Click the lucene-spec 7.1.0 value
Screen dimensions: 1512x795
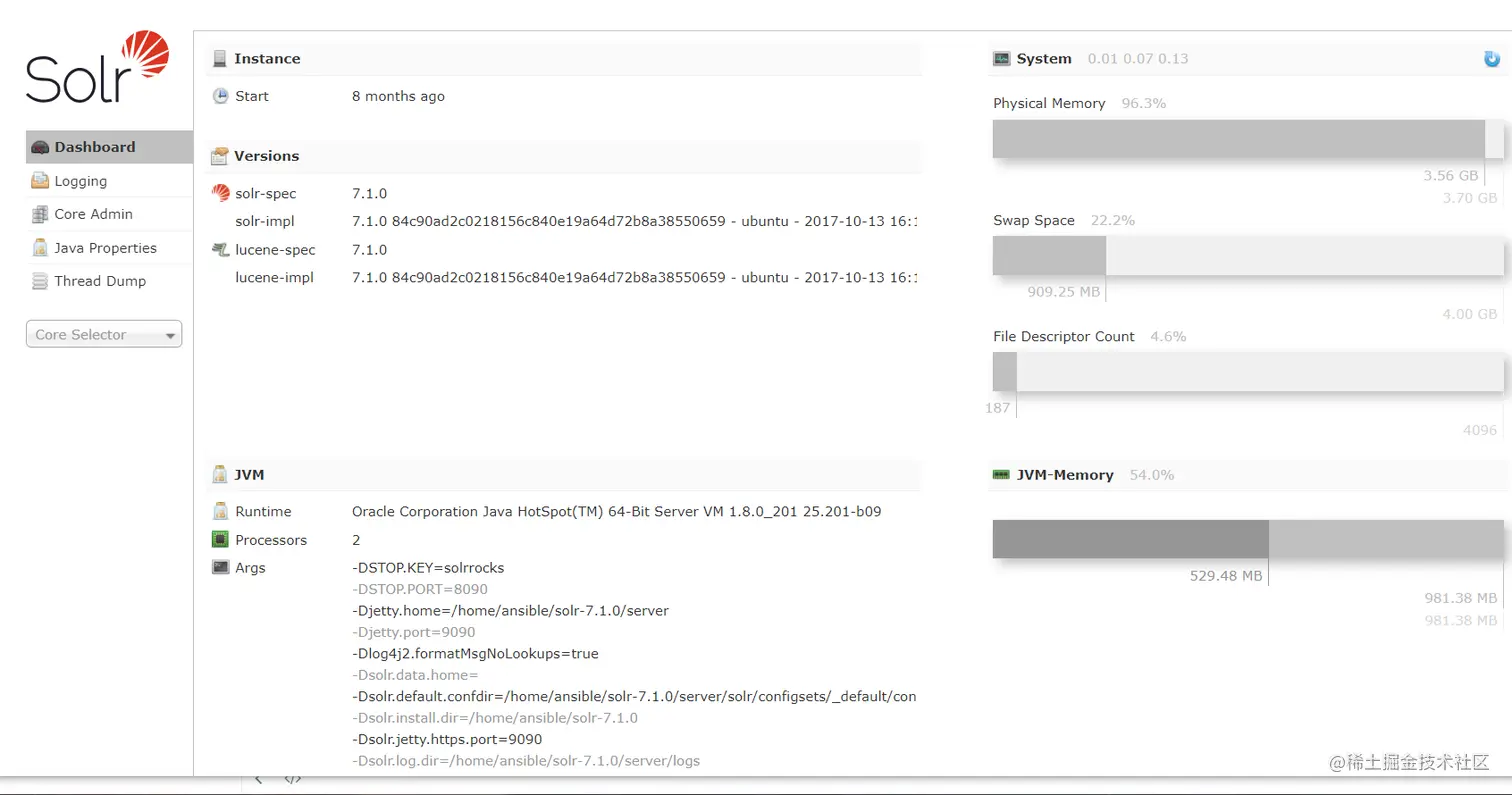point(369,249)
